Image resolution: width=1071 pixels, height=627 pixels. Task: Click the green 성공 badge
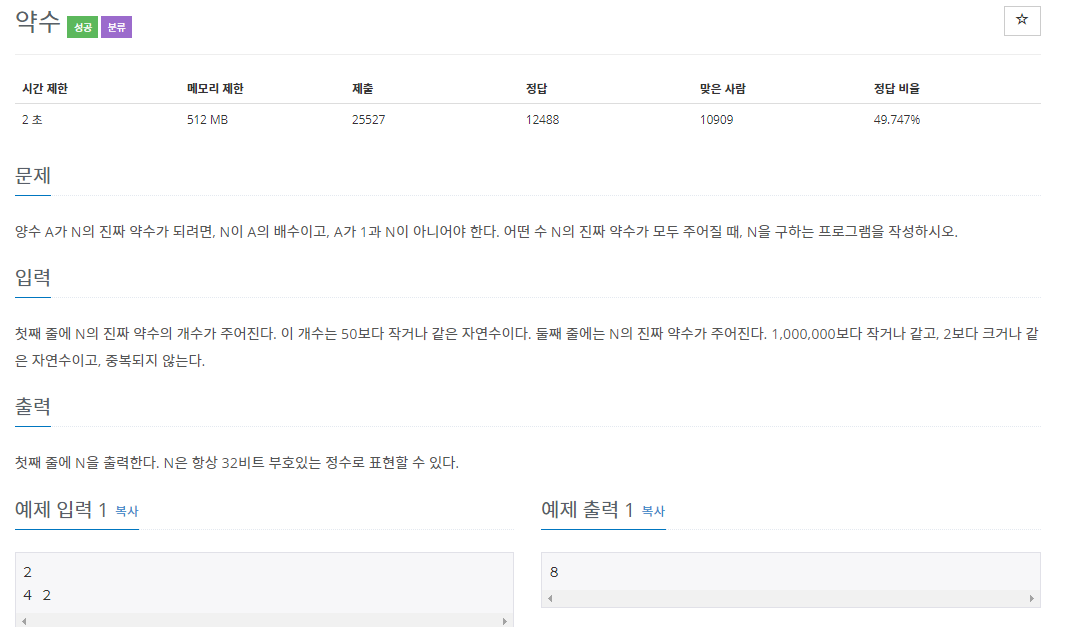[82, 27]
